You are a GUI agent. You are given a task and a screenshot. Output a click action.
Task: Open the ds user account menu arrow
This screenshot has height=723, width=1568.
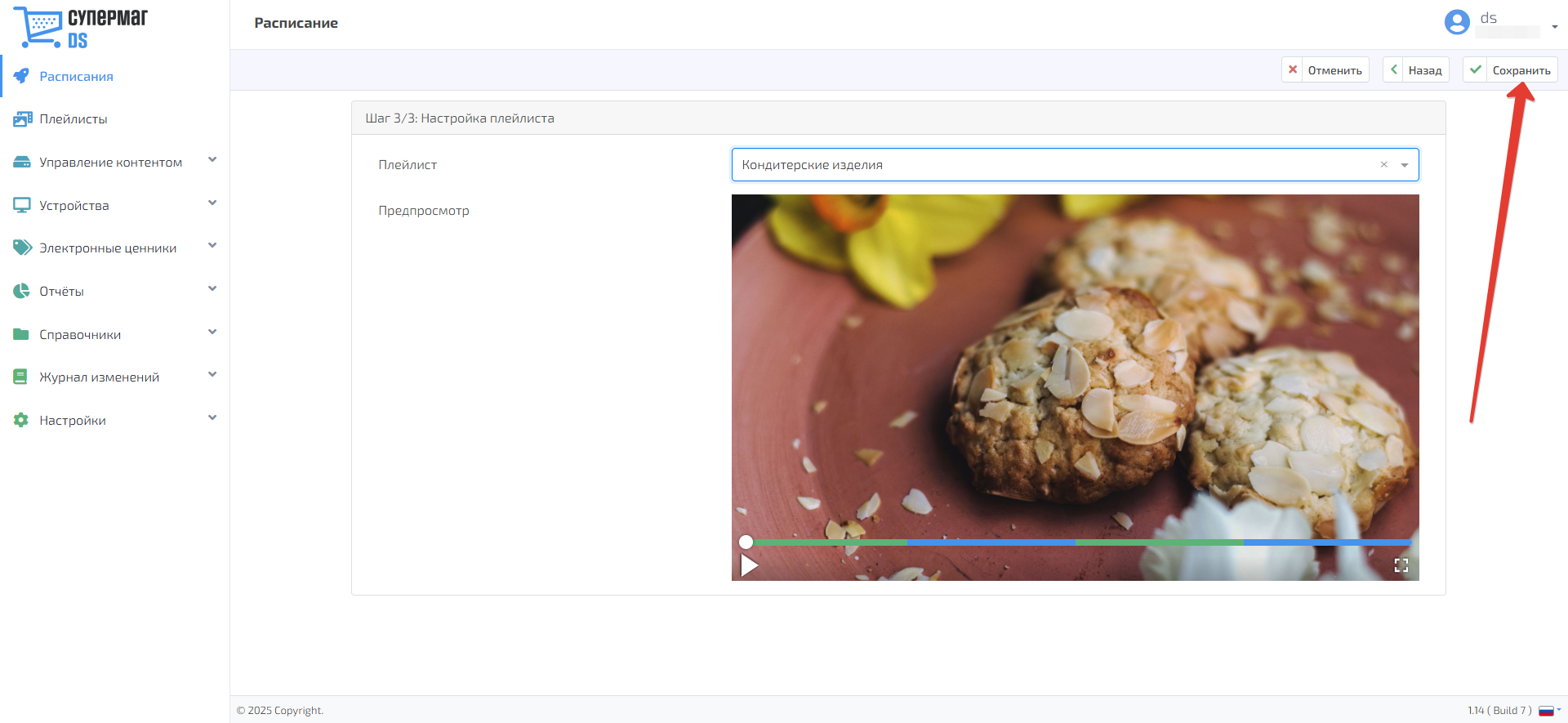click(x=1555, y=27)
